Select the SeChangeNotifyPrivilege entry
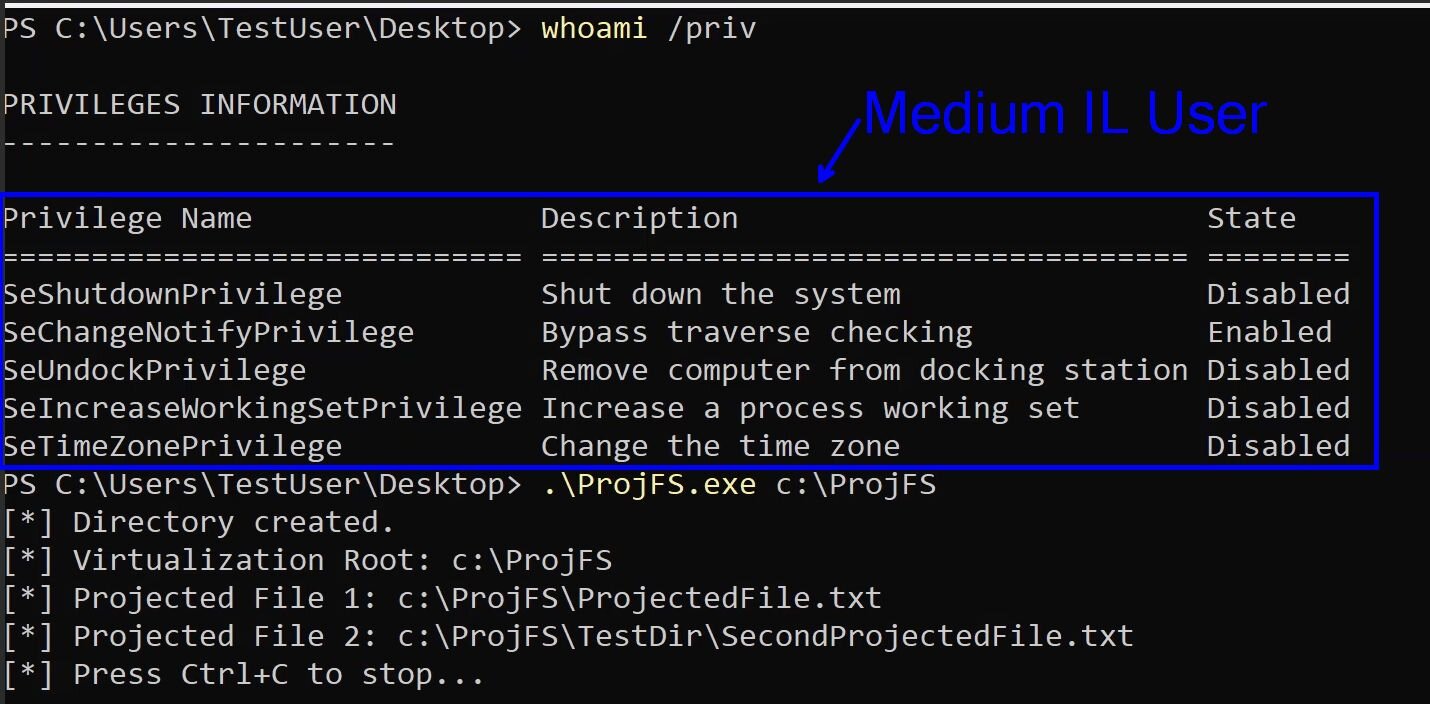Image resolution: width=1430 pixels, height=704 pixels. click(208, 332)
